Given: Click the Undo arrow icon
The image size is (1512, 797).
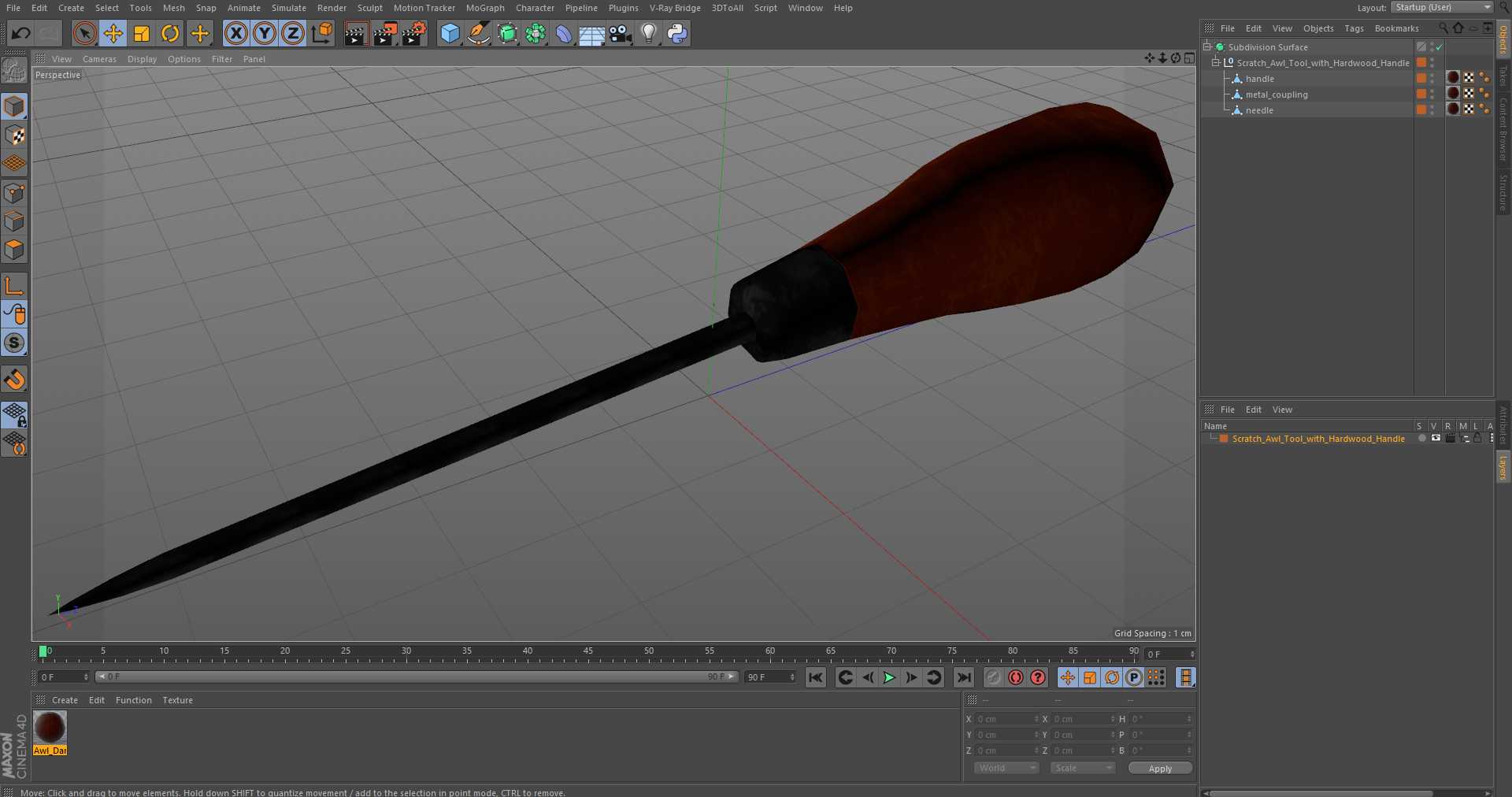Looking at the screenshot, I should pos(21,33).
